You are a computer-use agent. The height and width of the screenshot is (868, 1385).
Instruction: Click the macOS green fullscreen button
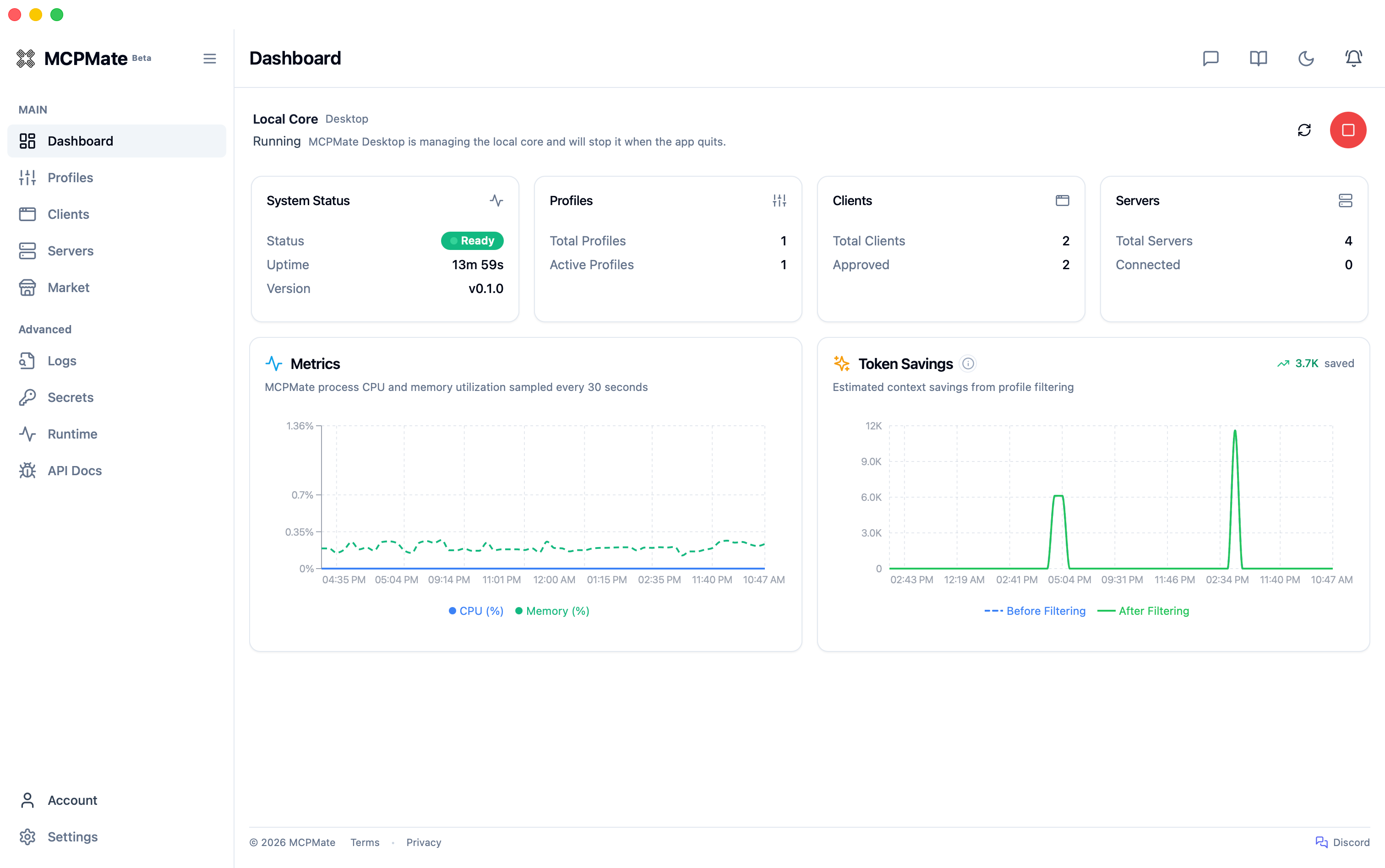(57, 15)
